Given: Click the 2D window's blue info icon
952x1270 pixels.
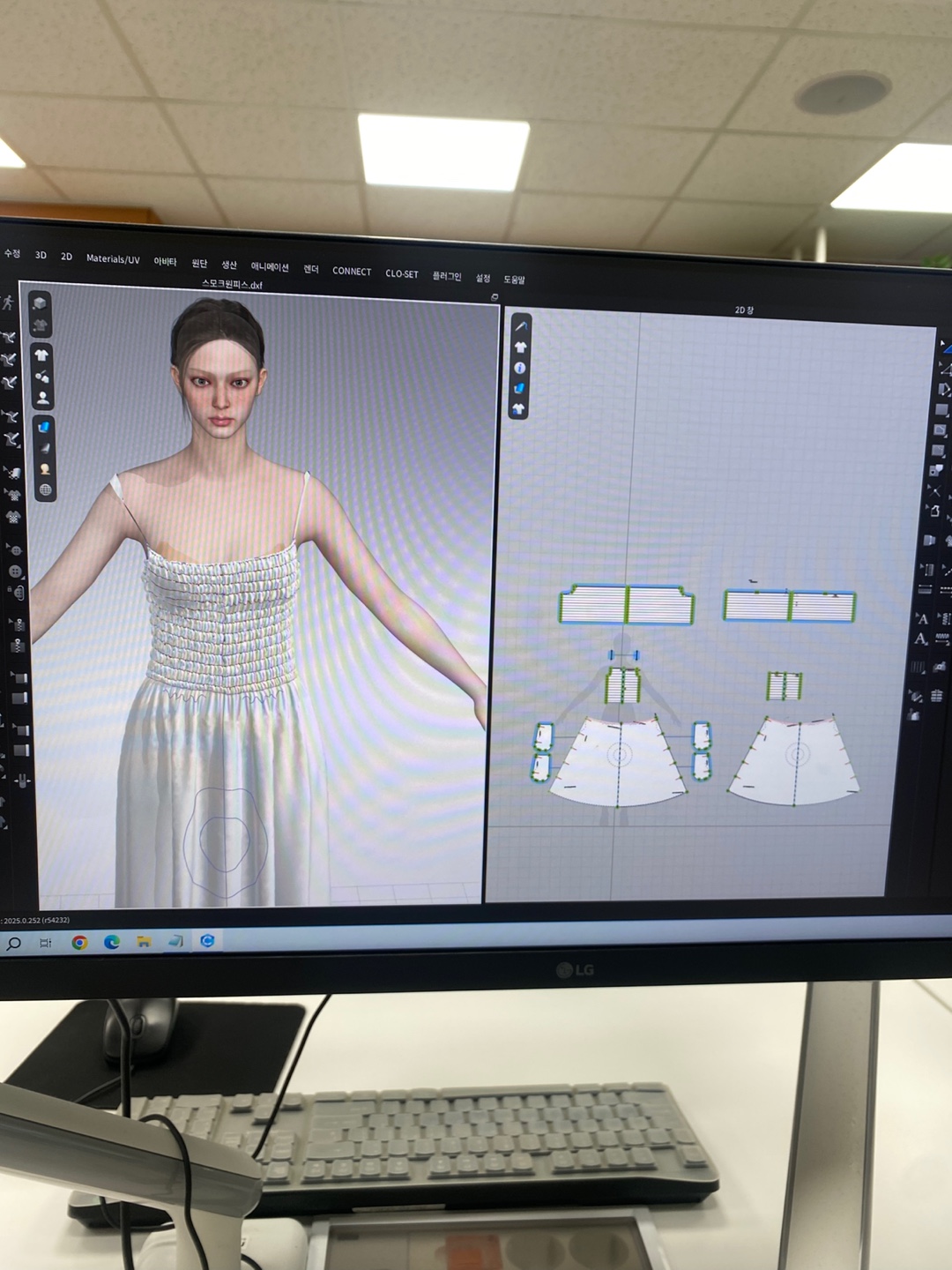Looking at the screenshot, I should point(519,368).
